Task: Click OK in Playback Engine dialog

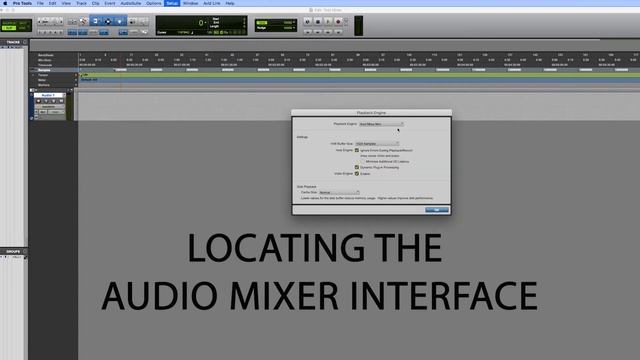Action: (437, 210)
